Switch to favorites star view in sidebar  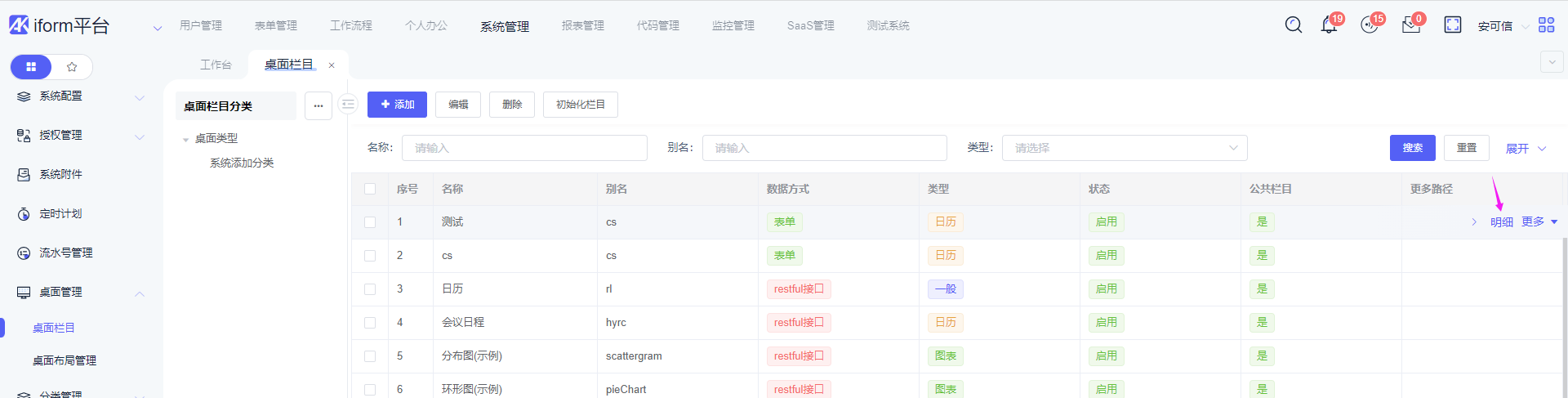72,67
